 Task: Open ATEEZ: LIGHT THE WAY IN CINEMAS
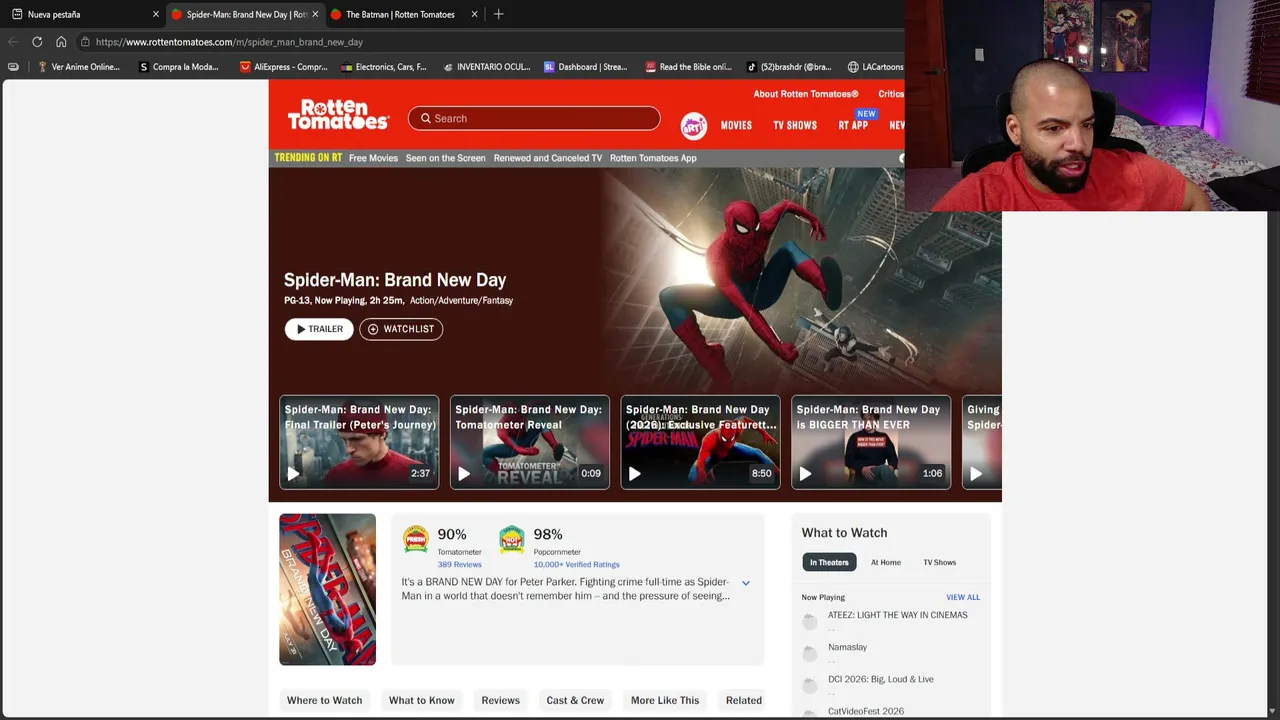[x=898, y=615]
